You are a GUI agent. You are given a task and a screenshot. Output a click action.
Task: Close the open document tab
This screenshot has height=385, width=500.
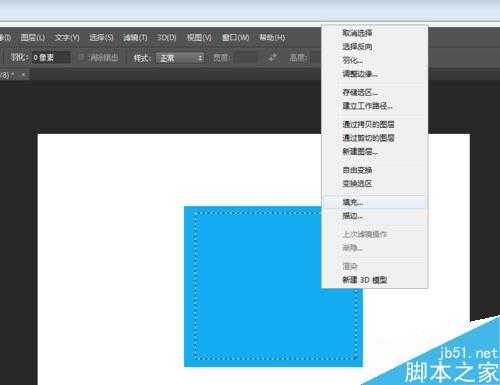(x=24, y=75)
